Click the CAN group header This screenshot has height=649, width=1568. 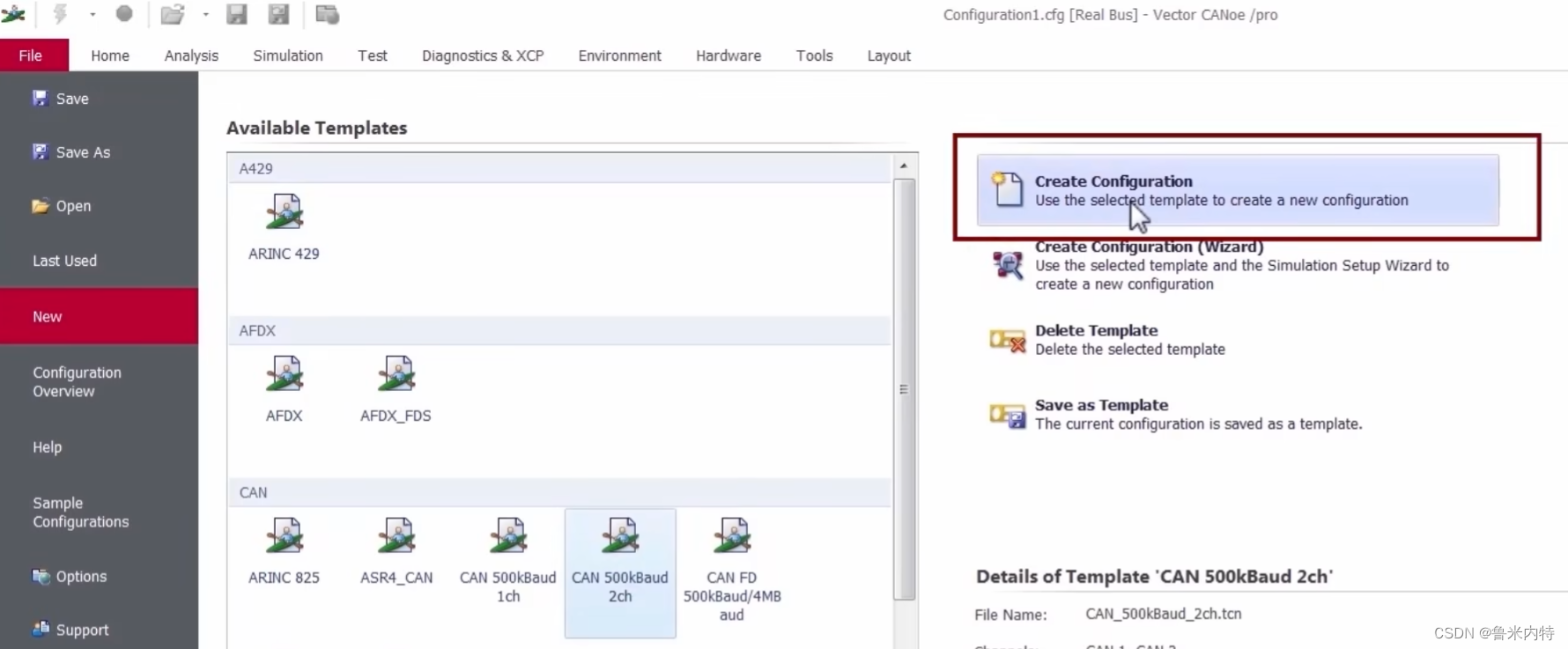tap(559, 492)
